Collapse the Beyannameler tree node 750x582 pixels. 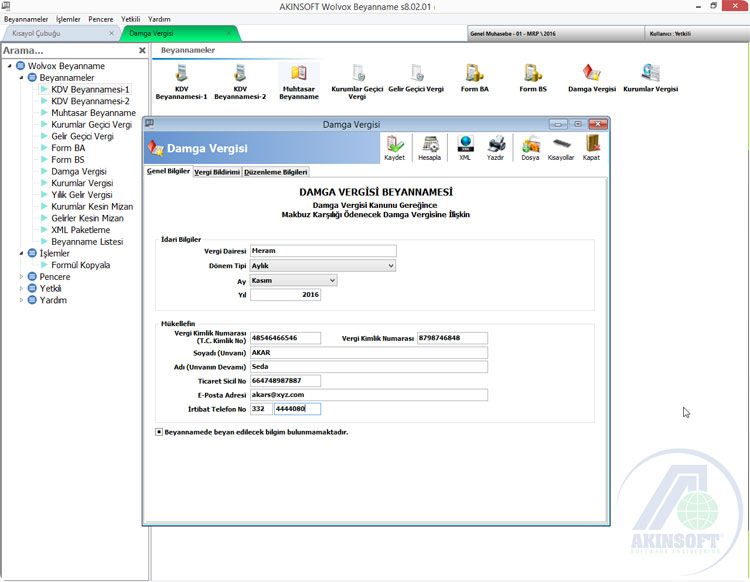22,77
